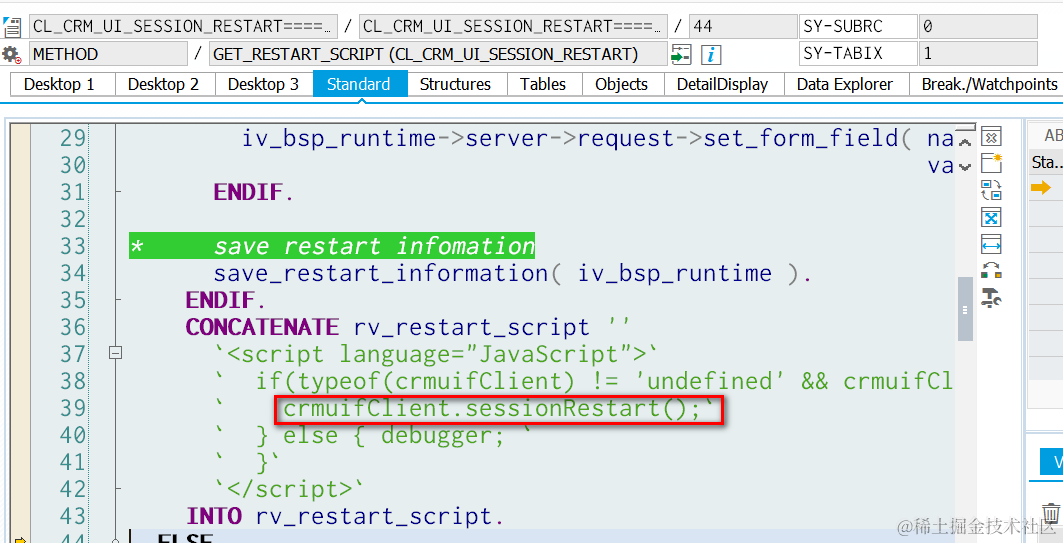
Task: Click the <script language="JavaScript"> line
Action: [x=437, y=354]
